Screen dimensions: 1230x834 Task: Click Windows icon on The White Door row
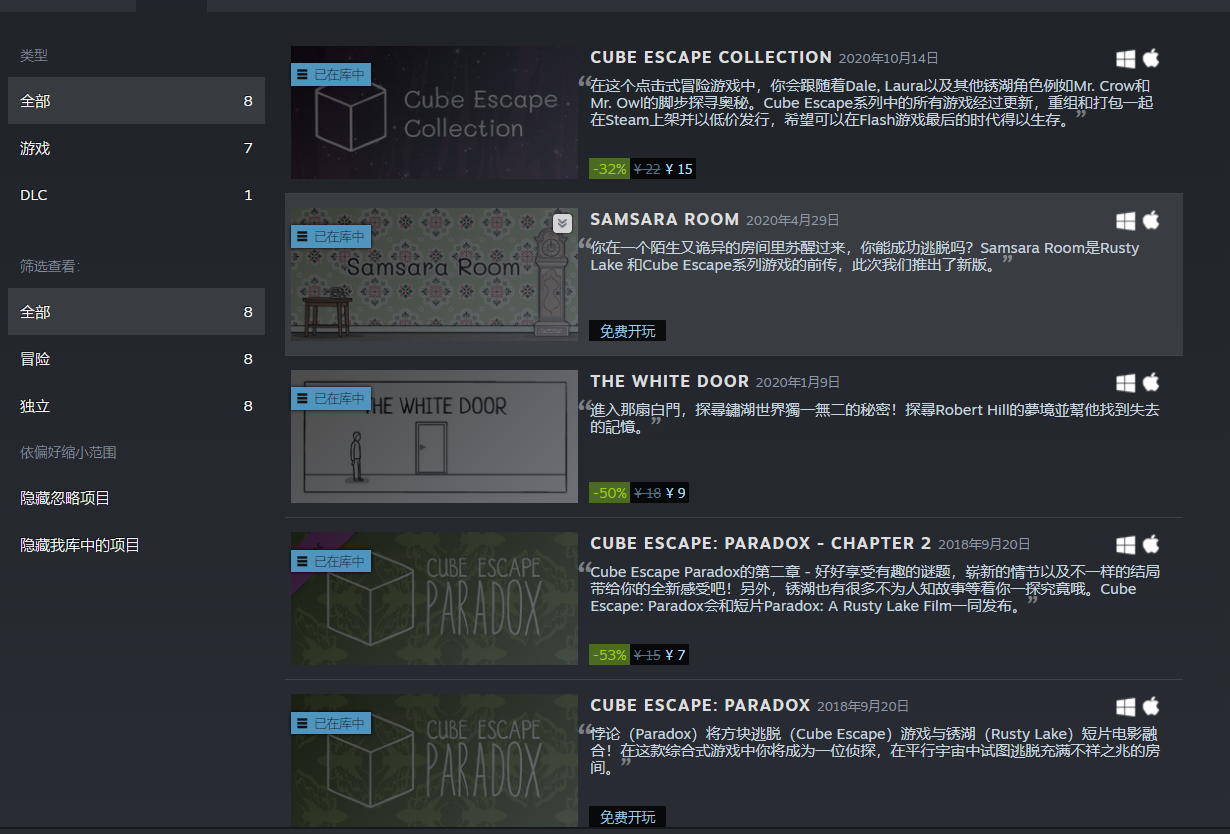click(1126, 382)
